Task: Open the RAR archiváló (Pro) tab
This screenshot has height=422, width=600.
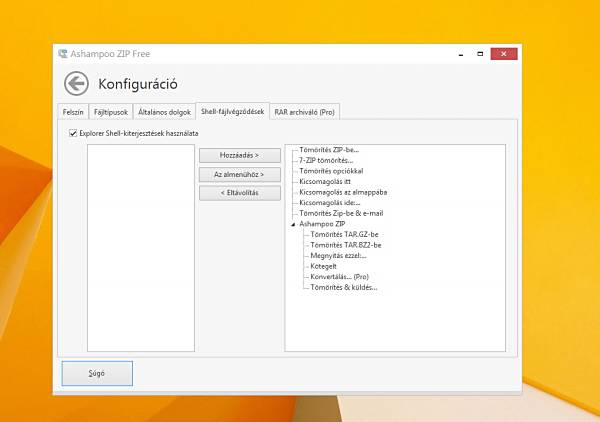Action: 305,112
